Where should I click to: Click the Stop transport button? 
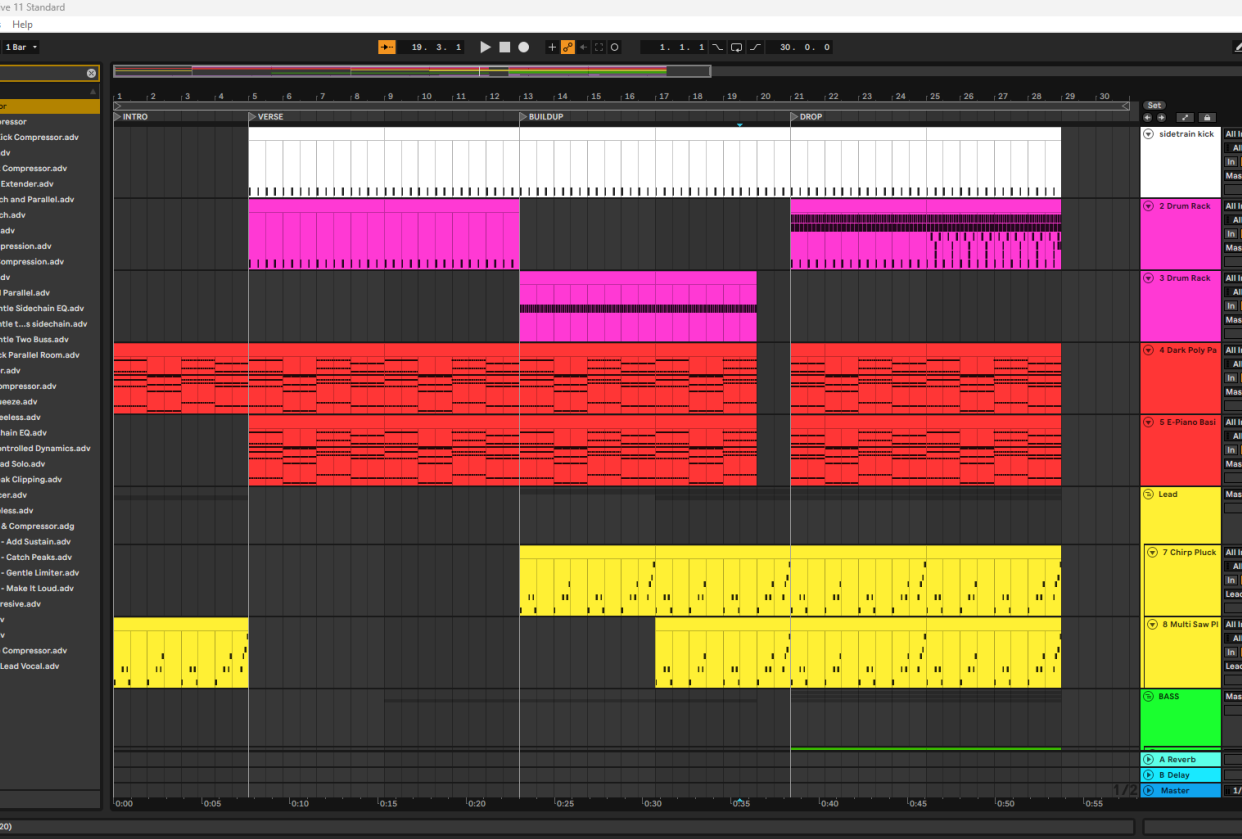[505, 47]
